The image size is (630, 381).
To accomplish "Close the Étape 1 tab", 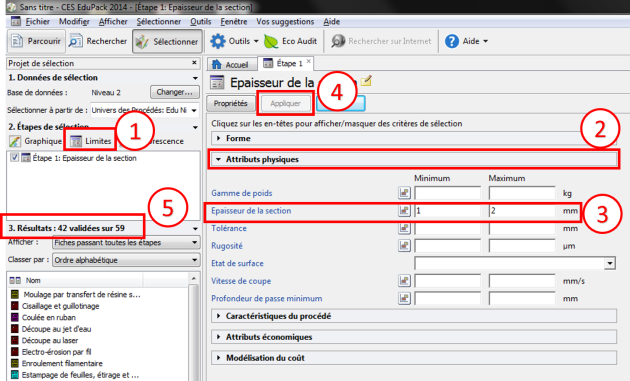I will 309,61.
